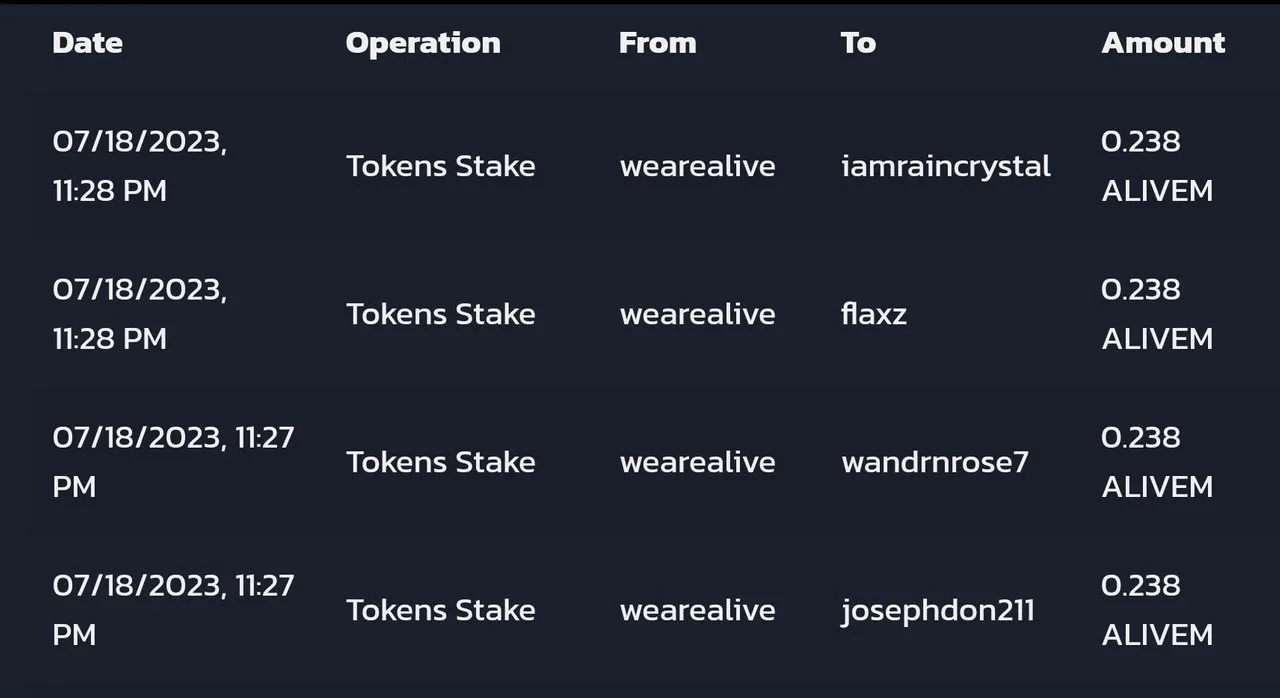Click the date in the josephdon211 row
1280x698 pixels.
coord(173,610)
